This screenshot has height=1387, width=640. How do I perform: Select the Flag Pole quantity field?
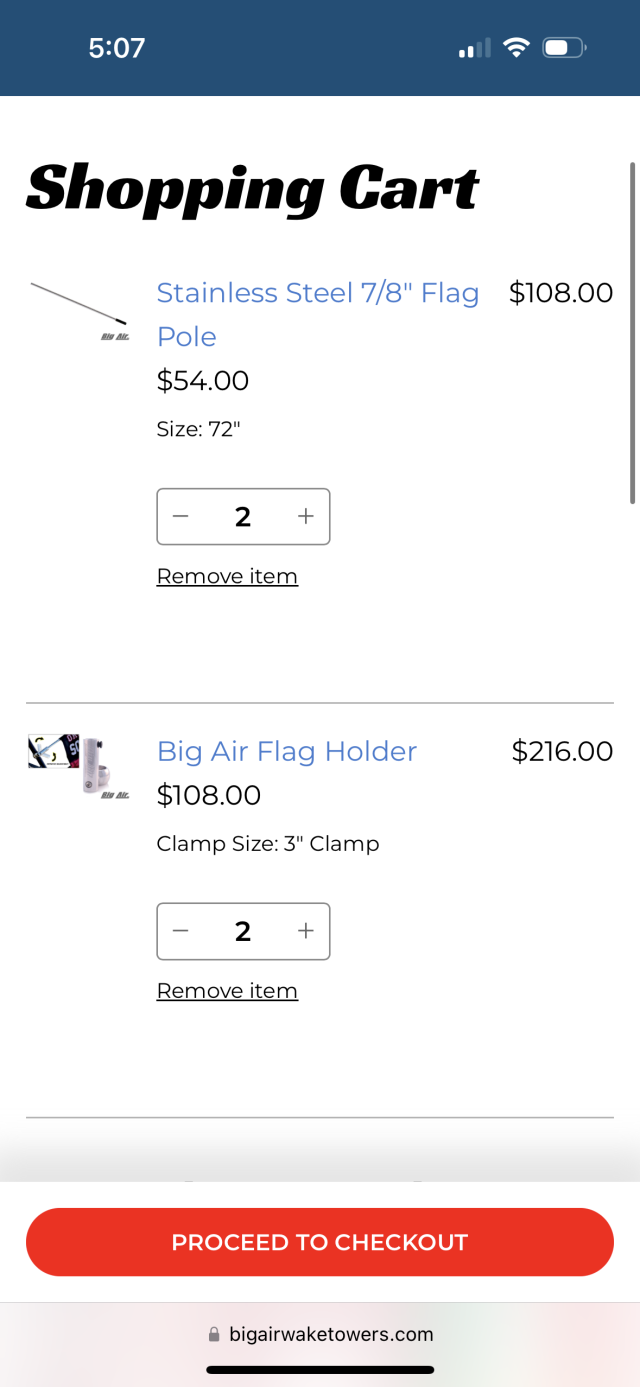click(x=243, y=517)
